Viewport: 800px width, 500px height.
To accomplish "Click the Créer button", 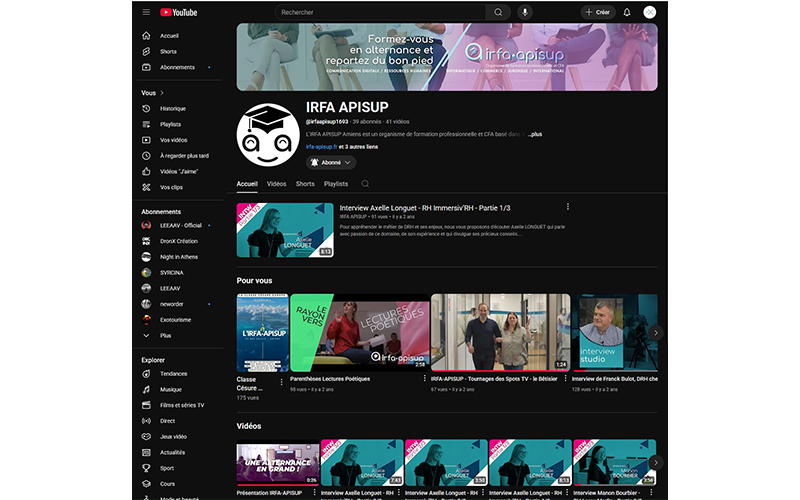I will tap(597, 12).
